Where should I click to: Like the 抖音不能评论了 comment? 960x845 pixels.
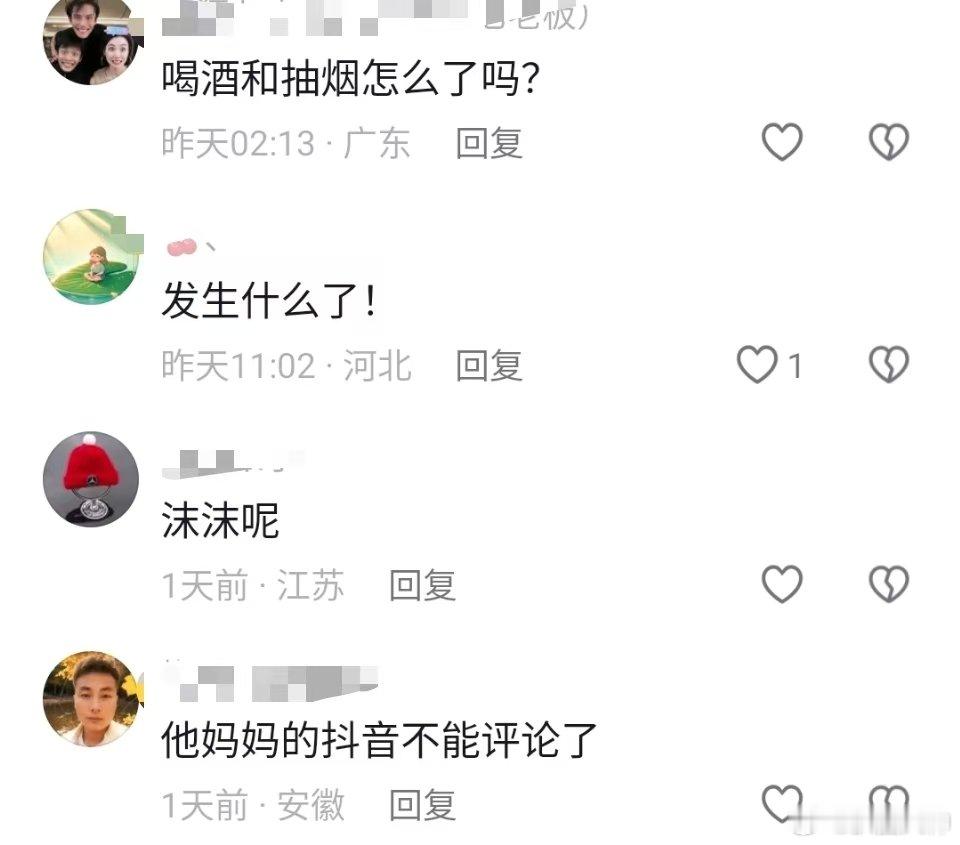click(782, 803)
